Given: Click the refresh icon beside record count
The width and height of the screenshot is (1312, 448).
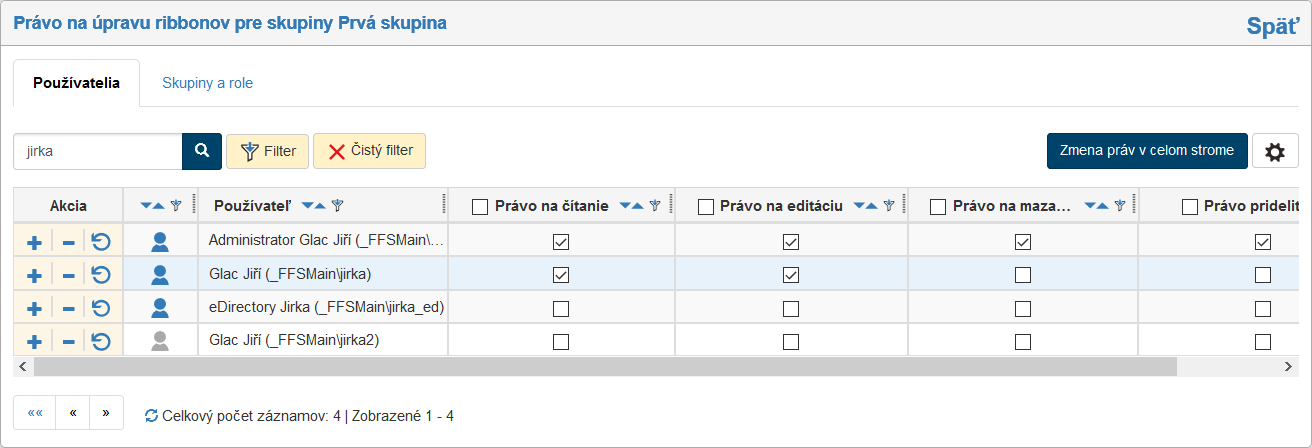Looking at the screenshot, I should [x=151, y=415].
